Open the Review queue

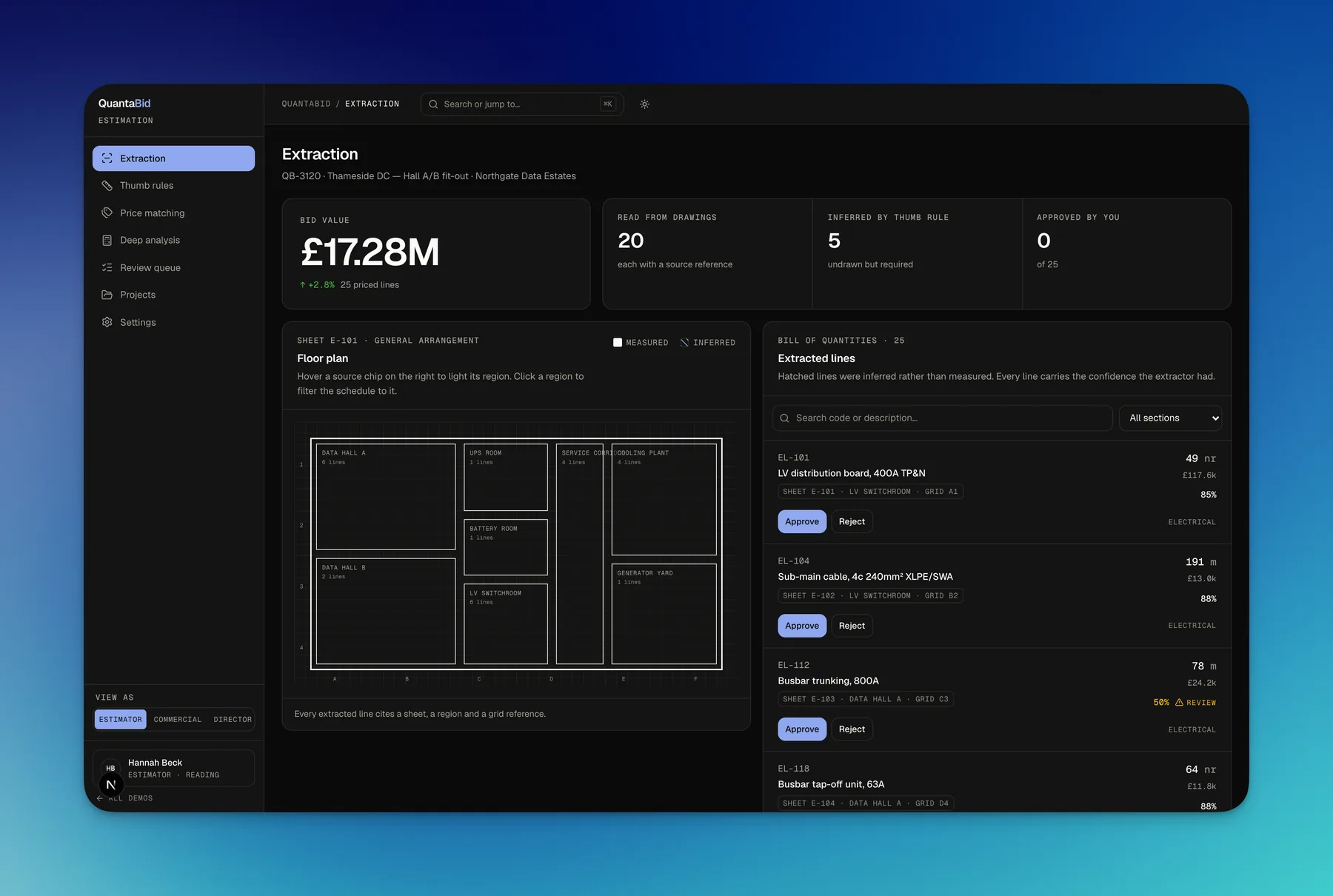point(173,267)
